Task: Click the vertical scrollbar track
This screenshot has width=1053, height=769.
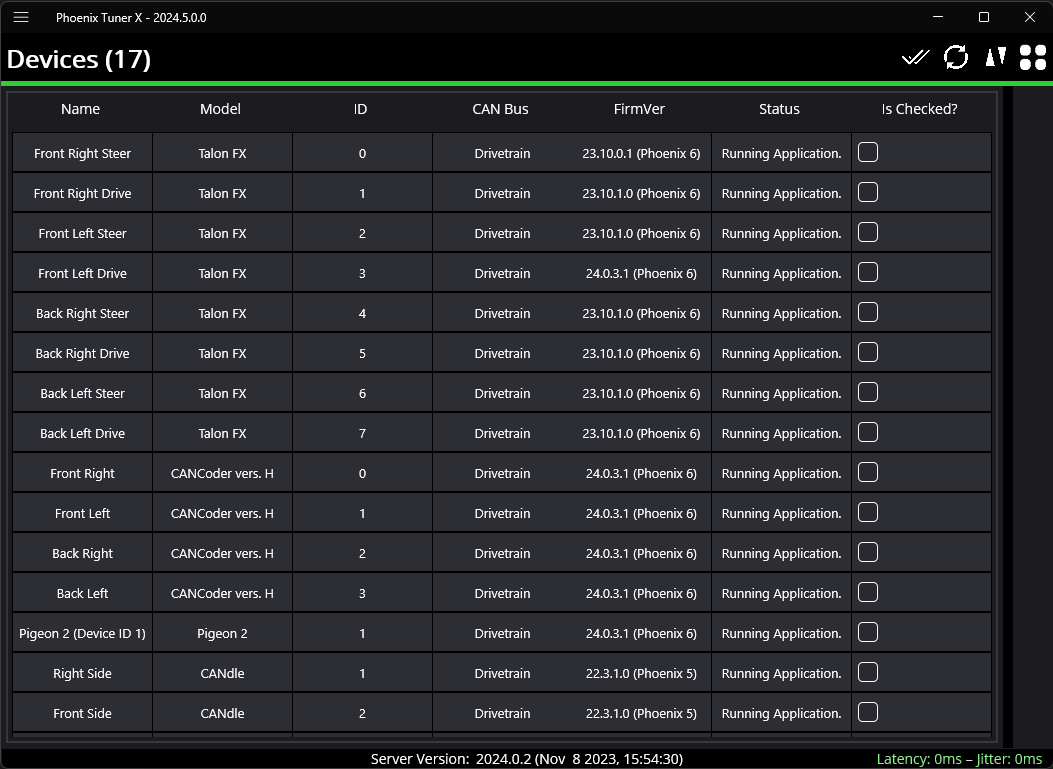Action: click(x=1007, y=414)
